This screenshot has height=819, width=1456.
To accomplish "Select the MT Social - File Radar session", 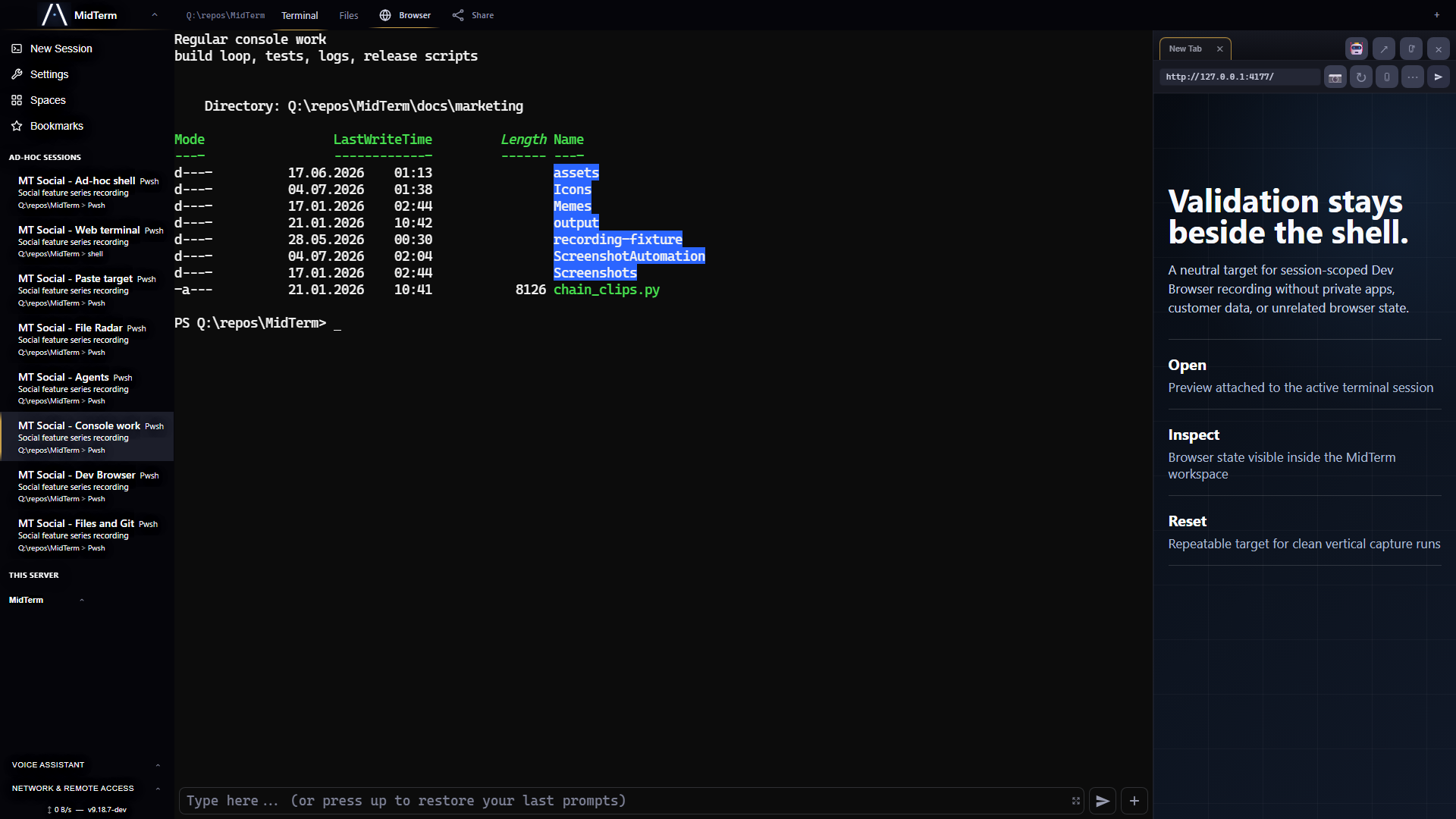I will [87, 339].
